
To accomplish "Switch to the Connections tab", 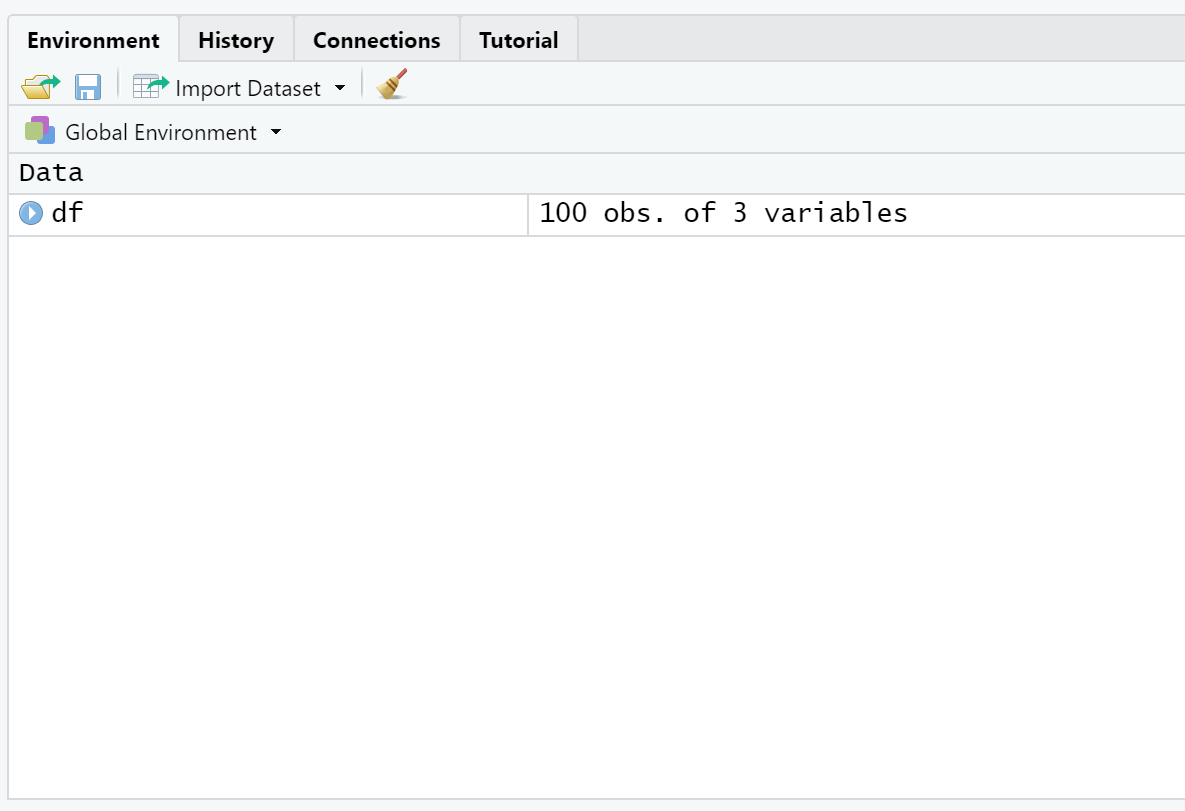I will (376, 39).
